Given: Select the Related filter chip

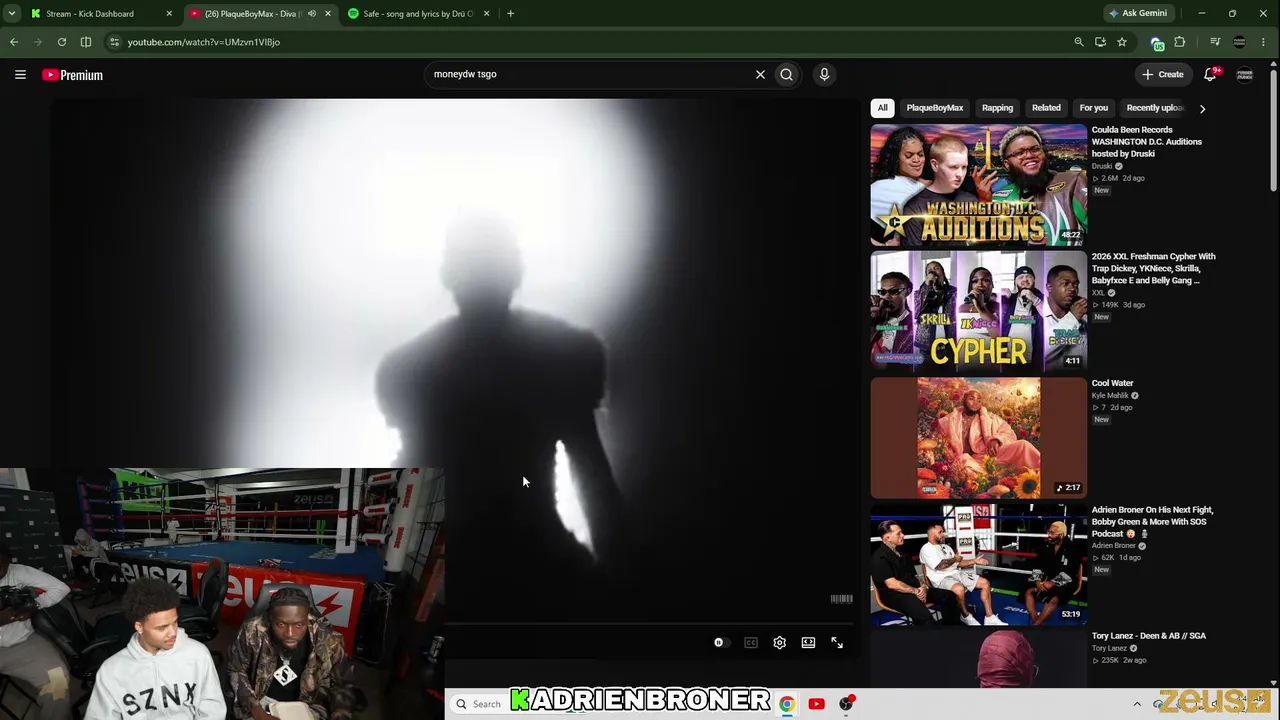Looking at the screenshot, I should pyautogui.click(x=1046, y=108).
